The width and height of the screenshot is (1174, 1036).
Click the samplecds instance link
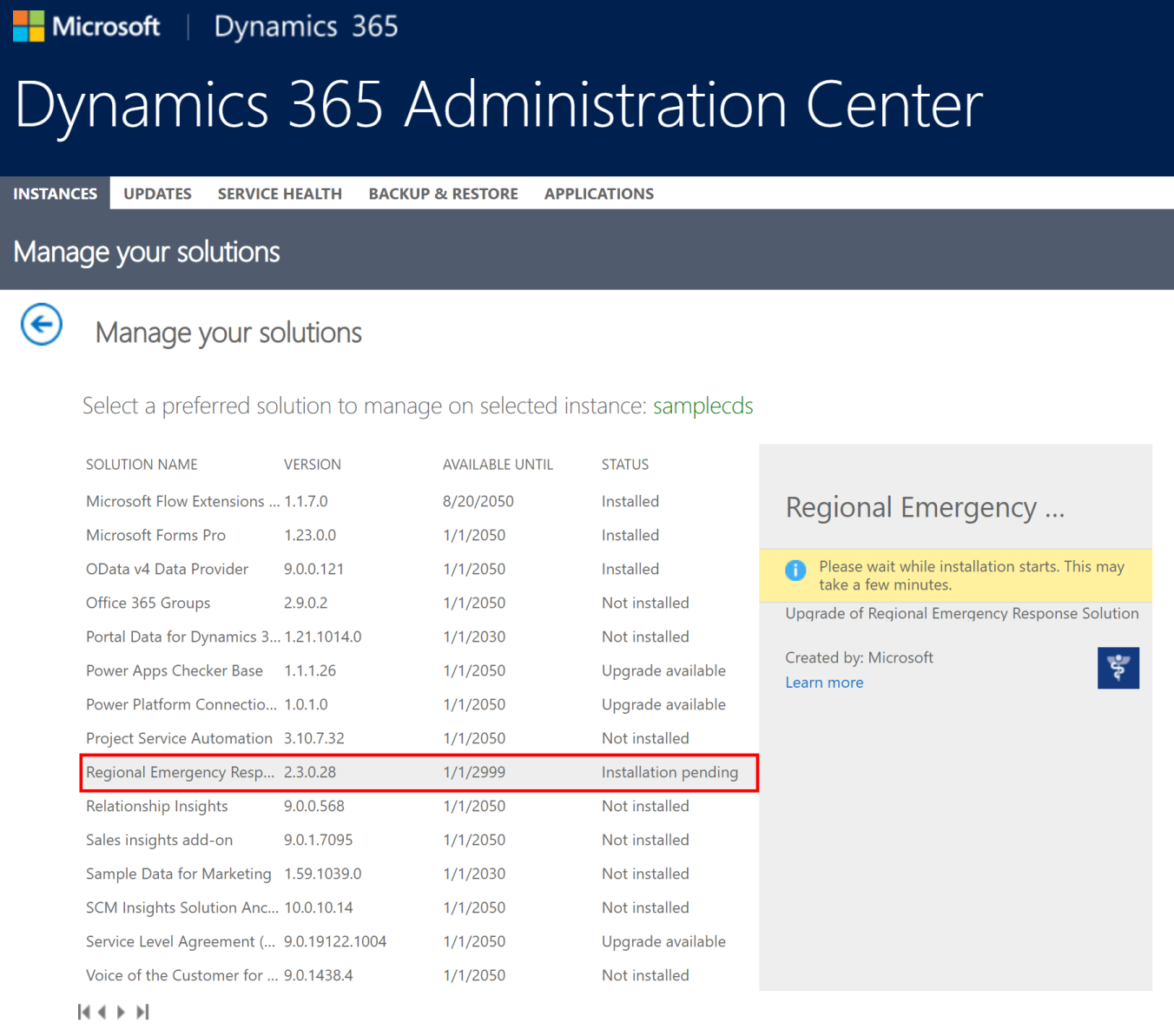(x=703, y=406)
